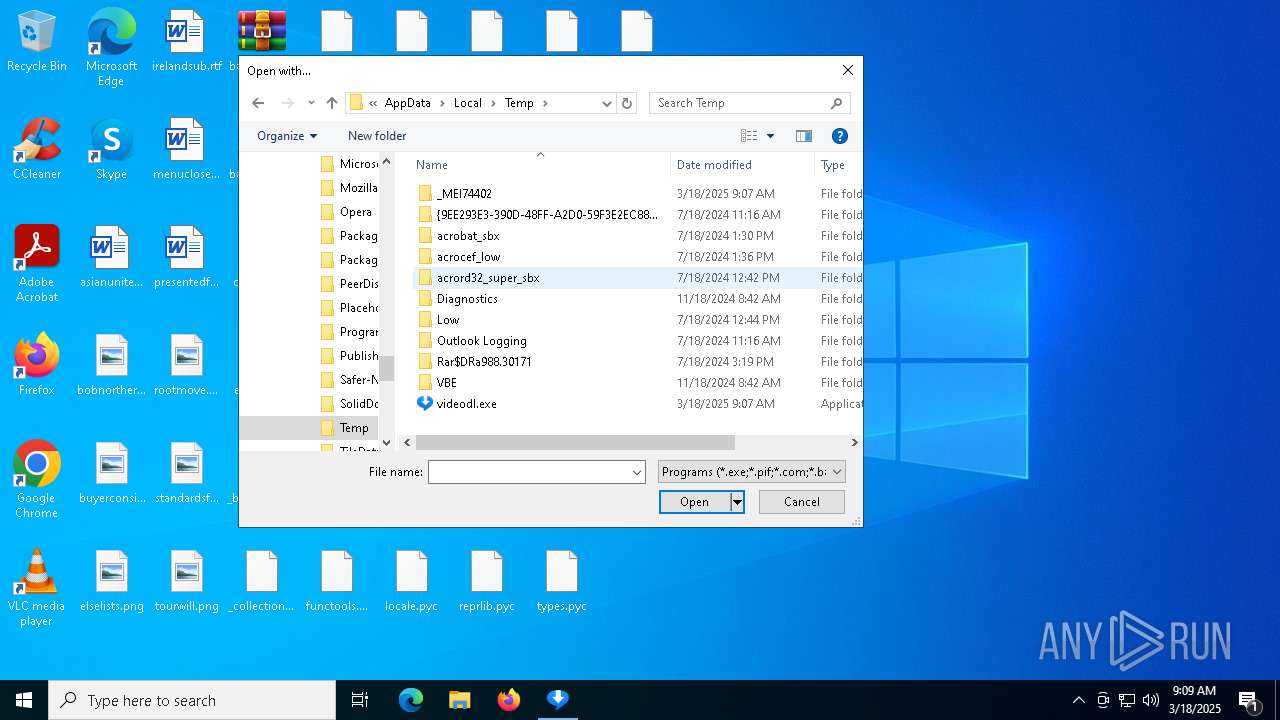Open CCleaner desktop shortcut
Screen dimensions: 1280x720
tap(37, 150)
